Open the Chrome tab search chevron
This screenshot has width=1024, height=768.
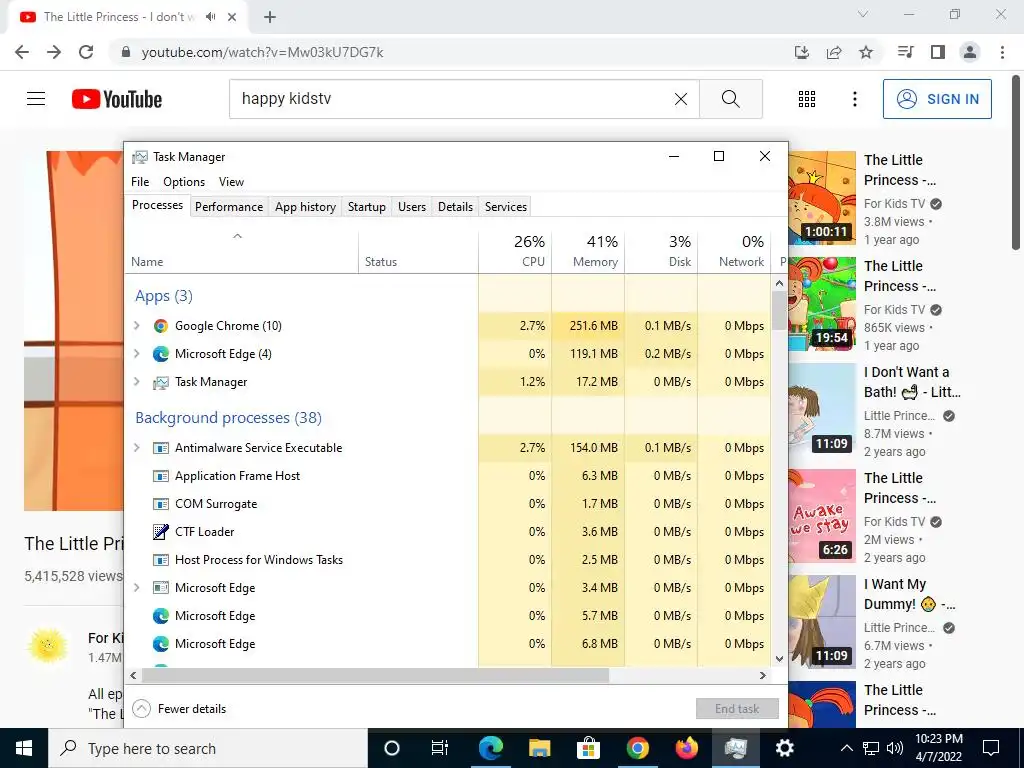click(863, 14)
